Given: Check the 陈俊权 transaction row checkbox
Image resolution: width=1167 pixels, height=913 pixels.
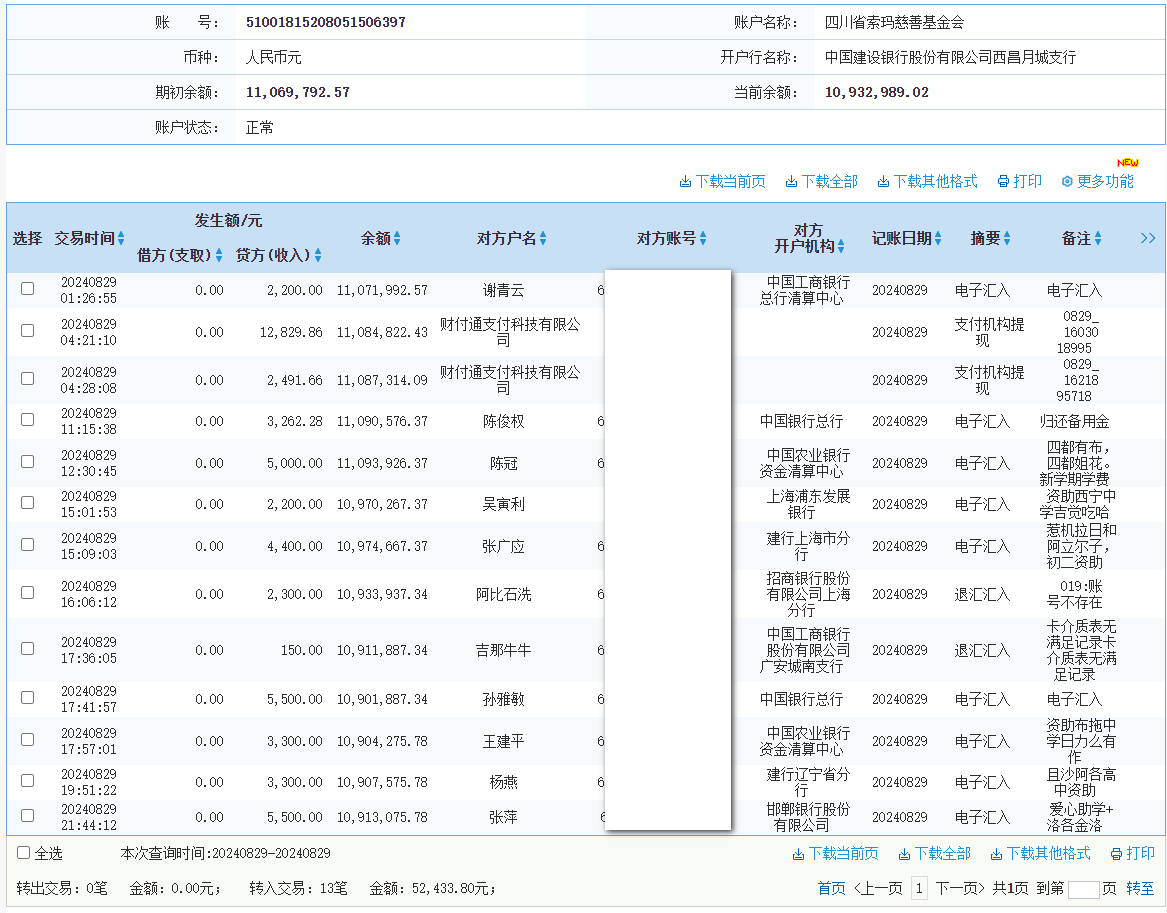Looking at the screenshot, I should tap(28, 420).
